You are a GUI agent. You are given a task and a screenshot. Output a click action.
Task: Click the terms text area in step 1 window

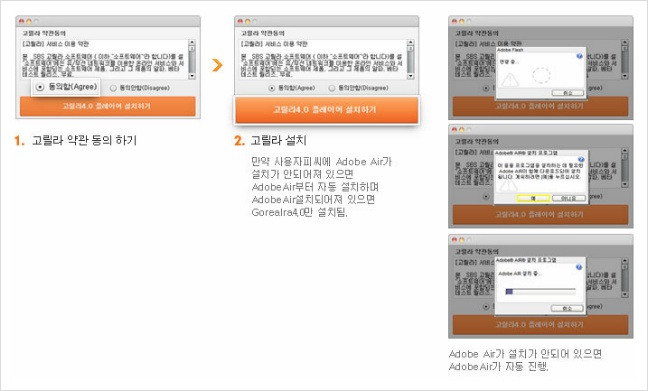[104, 60]
